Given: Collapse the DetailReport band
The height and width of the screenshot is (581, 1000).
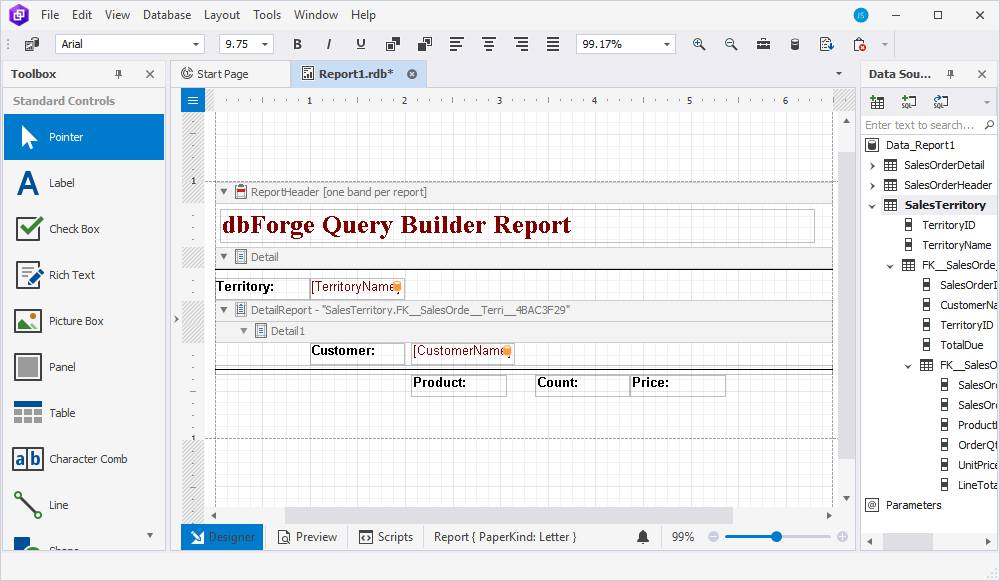Looking at the screenshot, I should point(224,309).
